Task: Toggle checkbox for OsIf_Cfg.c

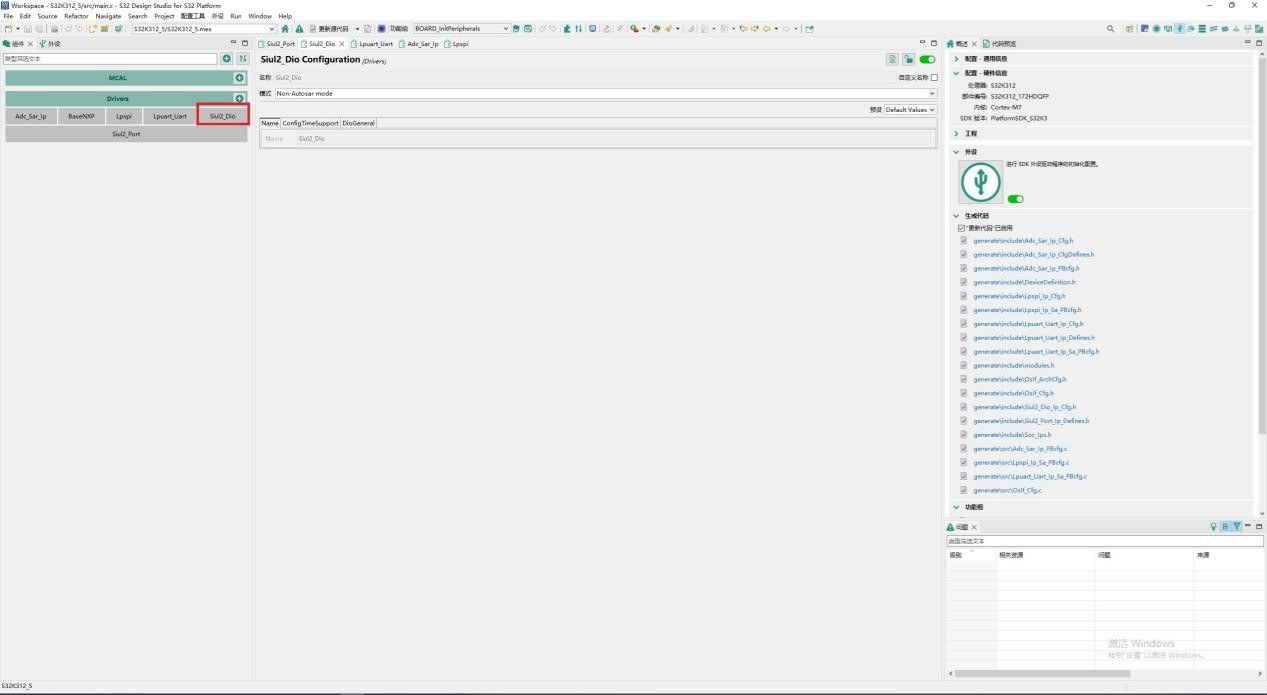Action: 964,490
